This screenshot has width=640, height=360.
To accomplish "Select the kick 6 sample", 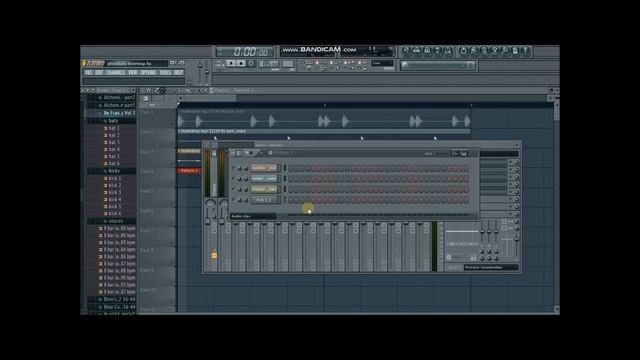I will (114, 213).
